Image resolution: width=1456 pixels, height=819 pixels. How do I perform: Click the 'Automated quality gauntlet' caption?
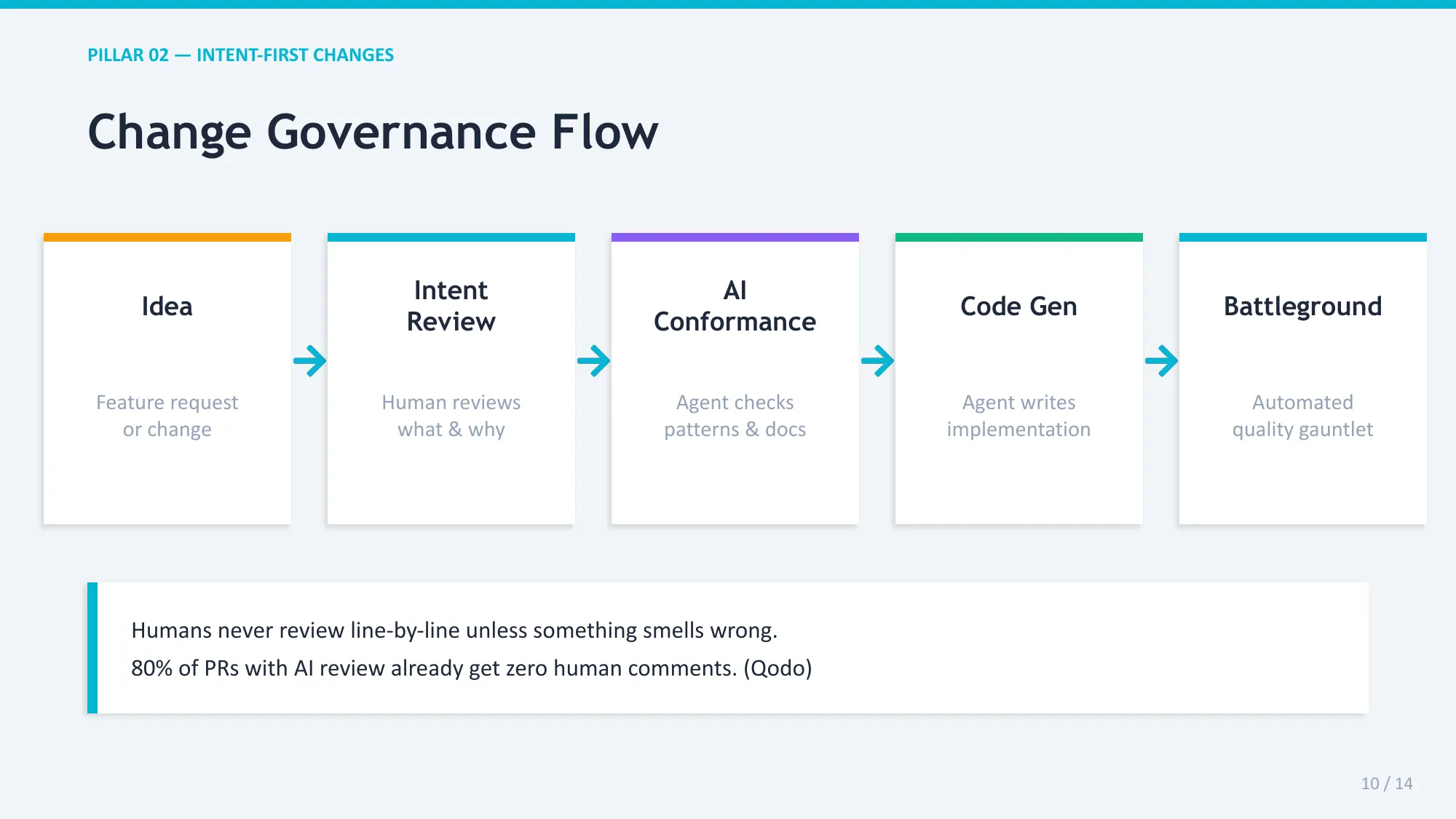1302,416
